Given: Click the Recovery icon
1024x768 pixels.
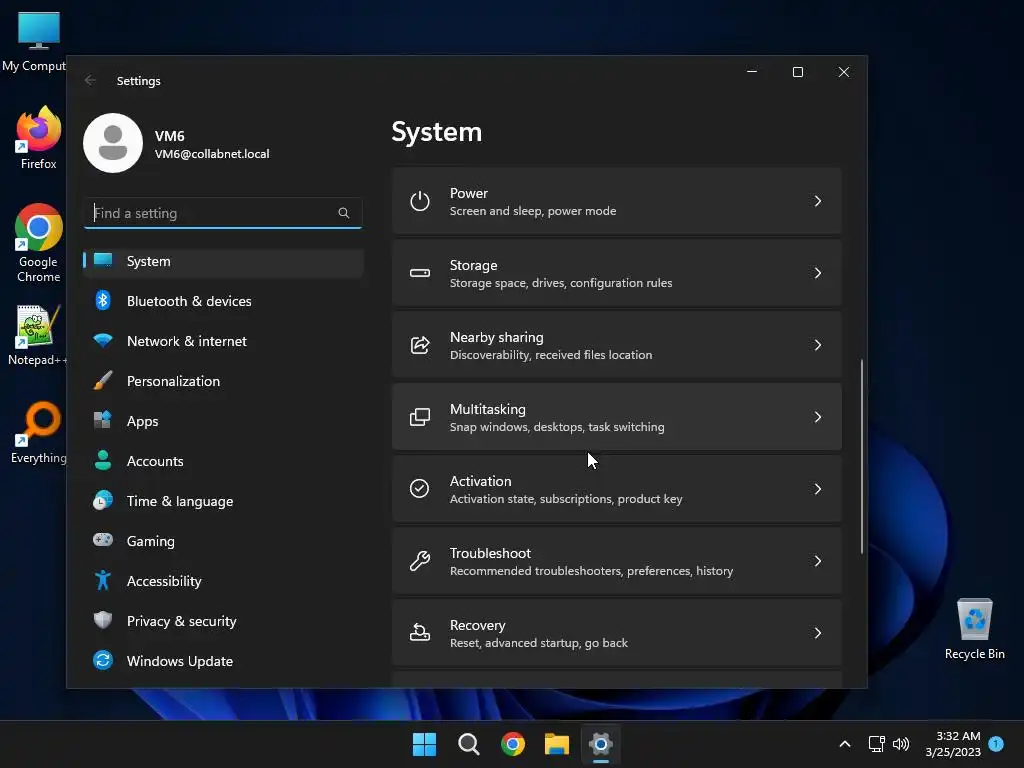Looking at the screenshot, I should point(419,632).
